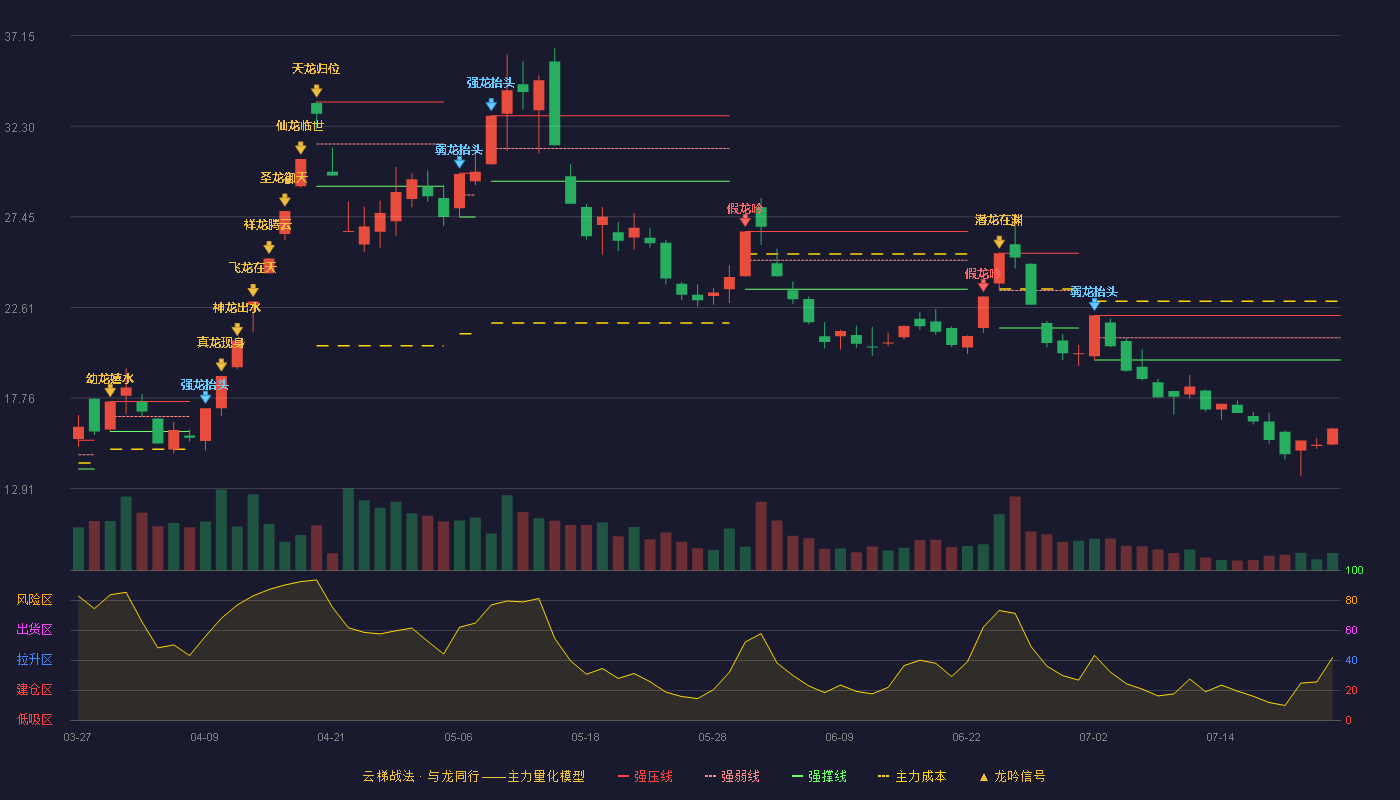Click the arrow marker under 祥龙腾云
The height and width of the screenshot is (800, 1400).
269,247
